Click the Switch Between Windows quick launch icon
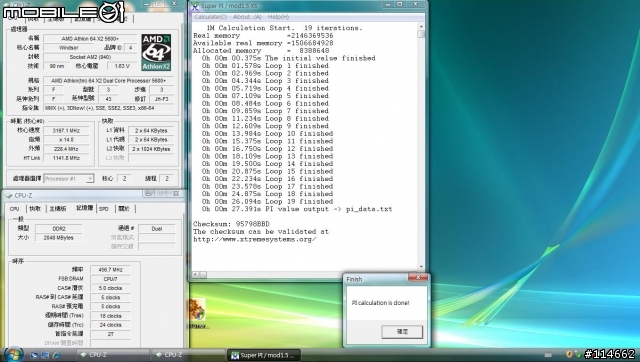This screenshot has height=362, width=640. [x=45, y=355]
